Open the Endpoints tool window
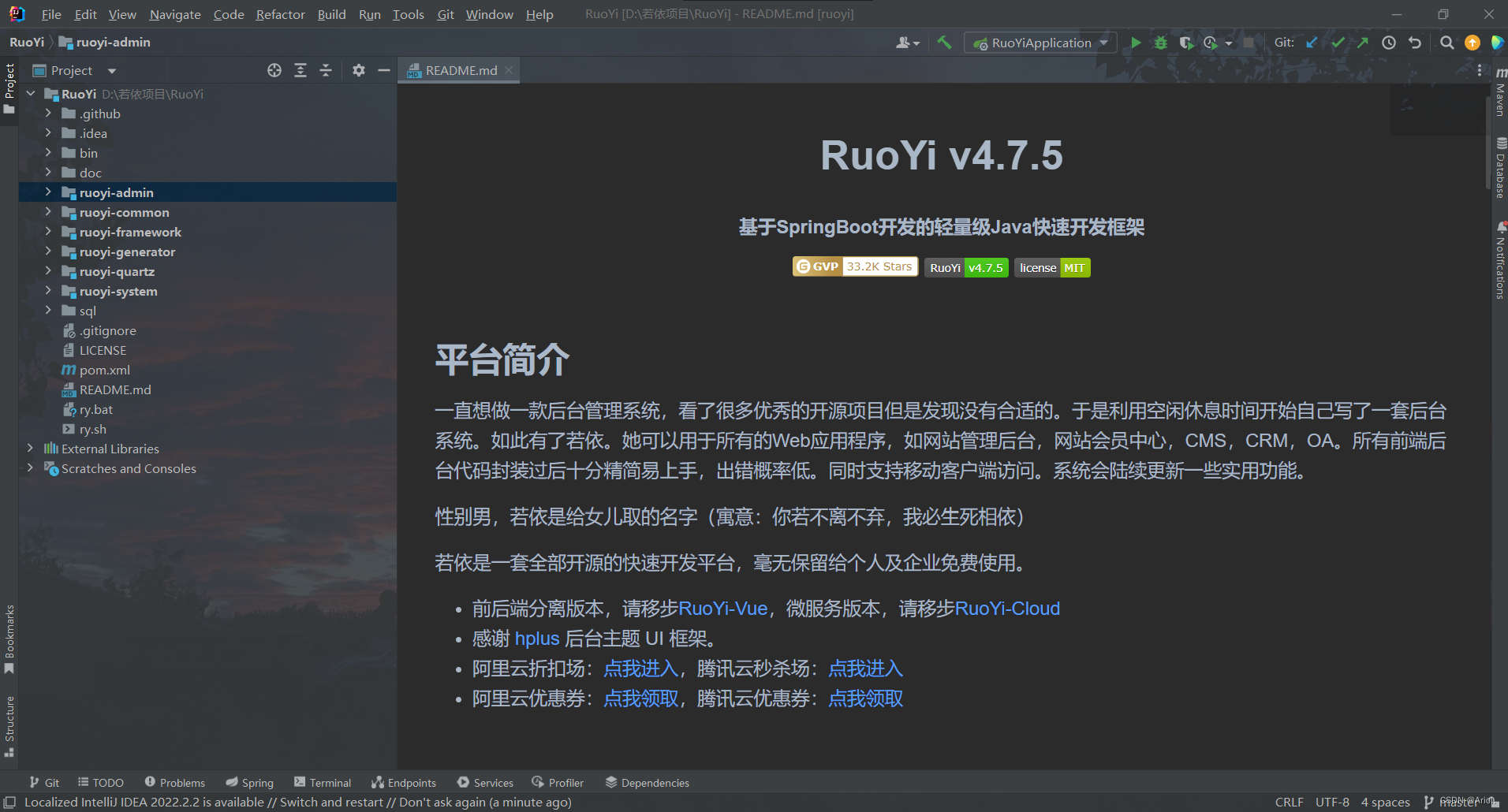 click(x=404, y=783)
